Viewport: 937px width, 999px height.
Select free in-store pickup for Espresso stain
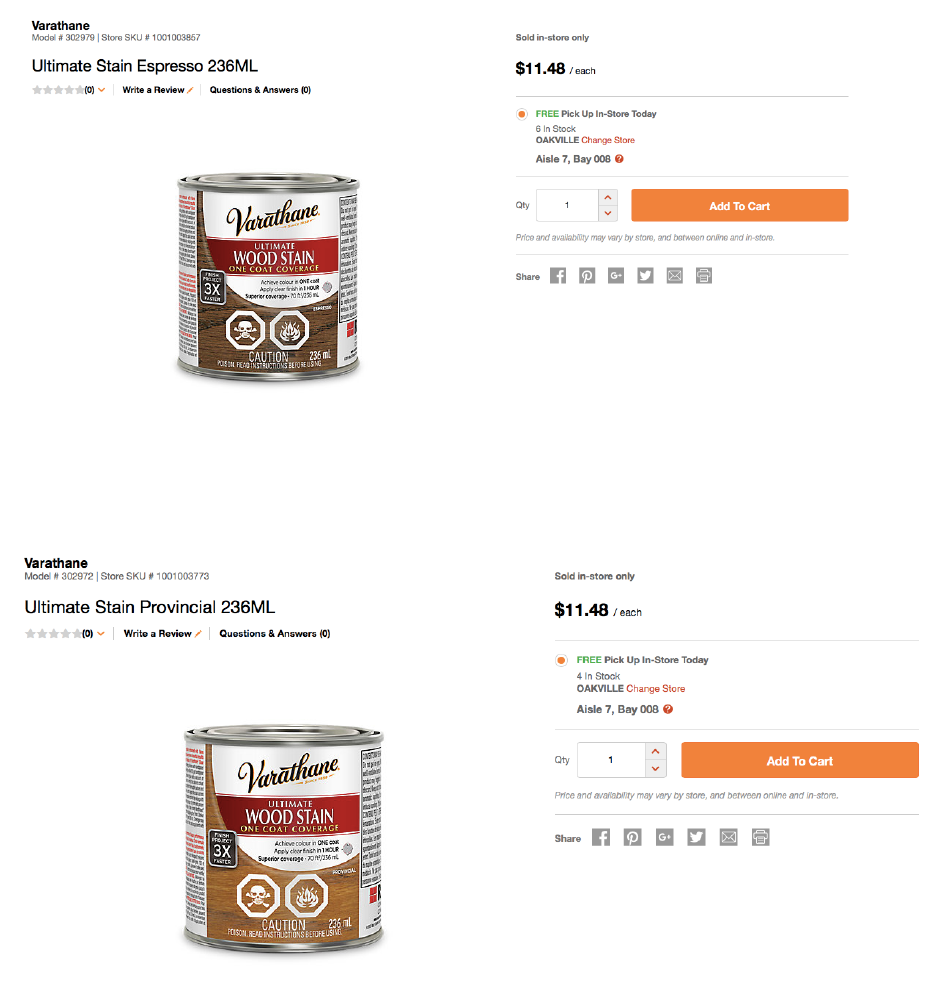click(x=522, y=114)
